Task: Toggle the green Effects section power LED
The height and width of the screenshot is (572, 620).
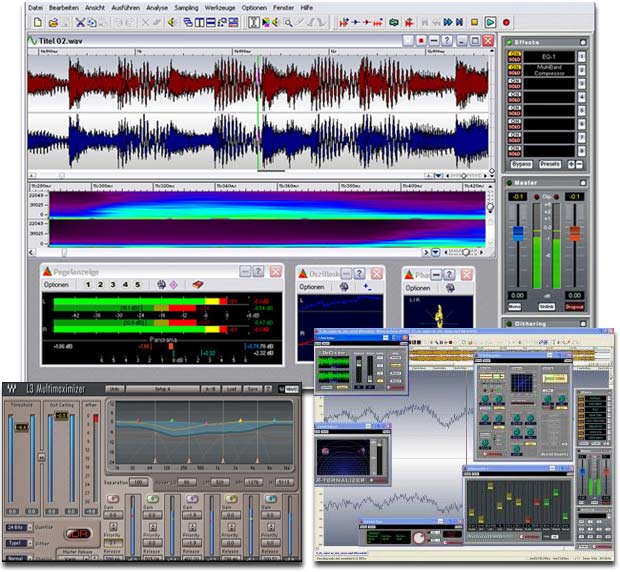Action: click(x=509, y=42)
